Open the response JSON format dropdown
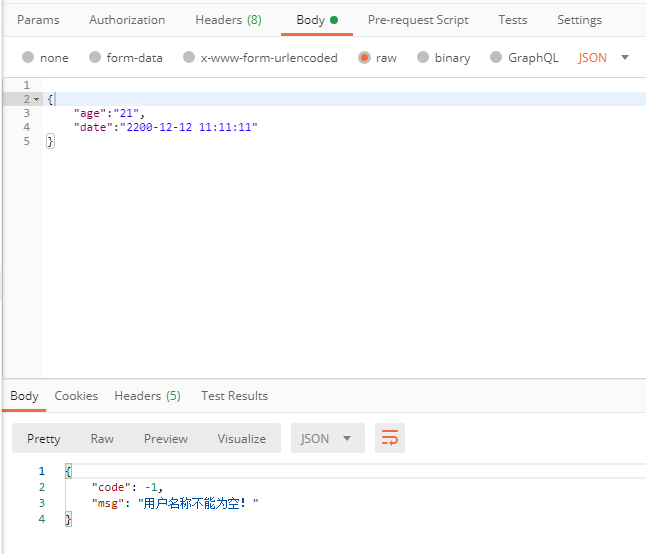 (327, 438)
